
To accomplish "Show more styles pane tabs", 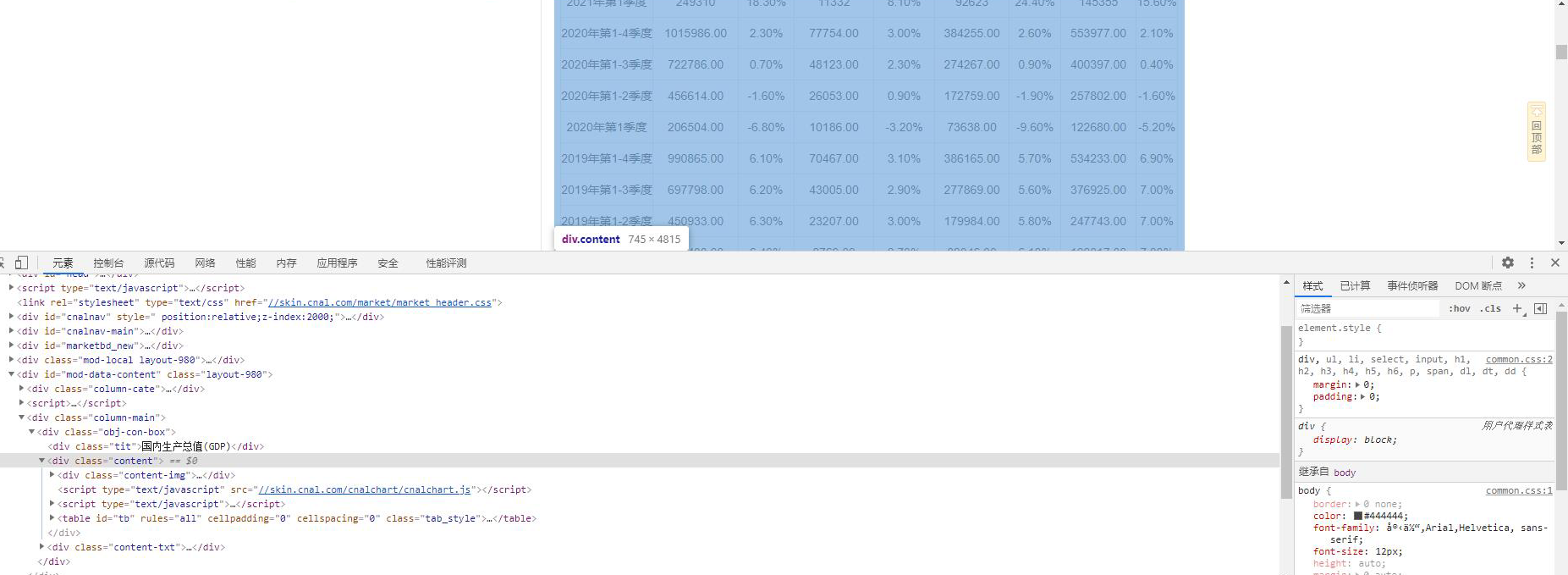I will click(x=1521, y=285).
